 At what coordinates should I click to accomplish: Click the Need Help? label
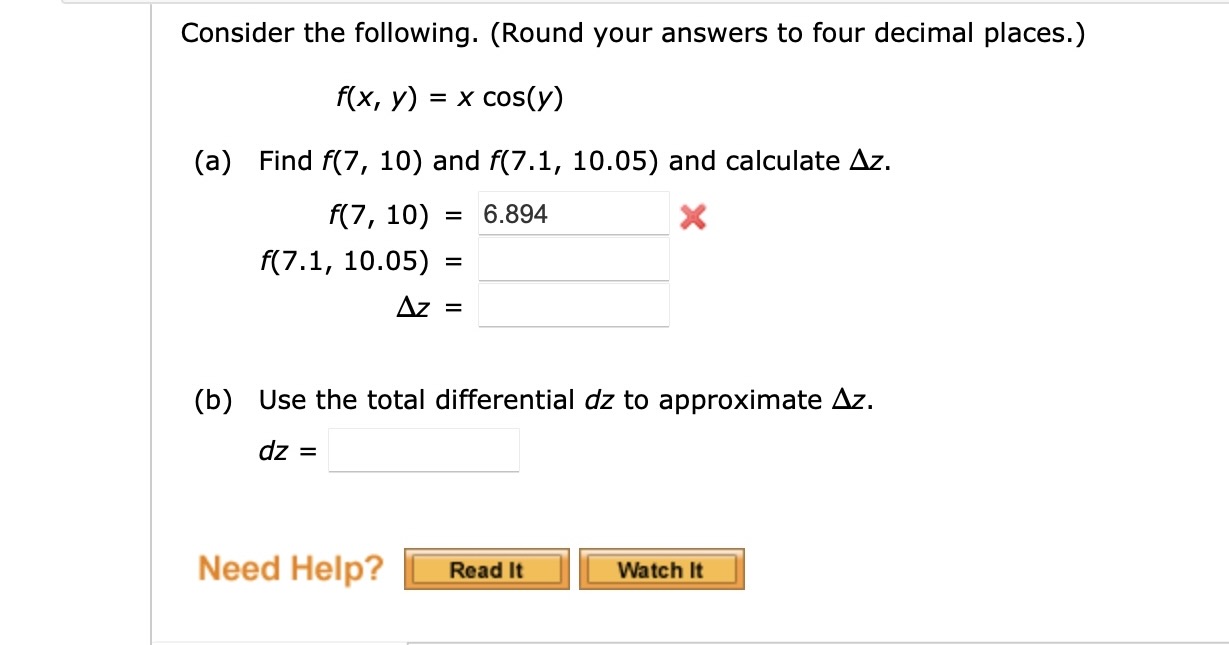[290, 568]
